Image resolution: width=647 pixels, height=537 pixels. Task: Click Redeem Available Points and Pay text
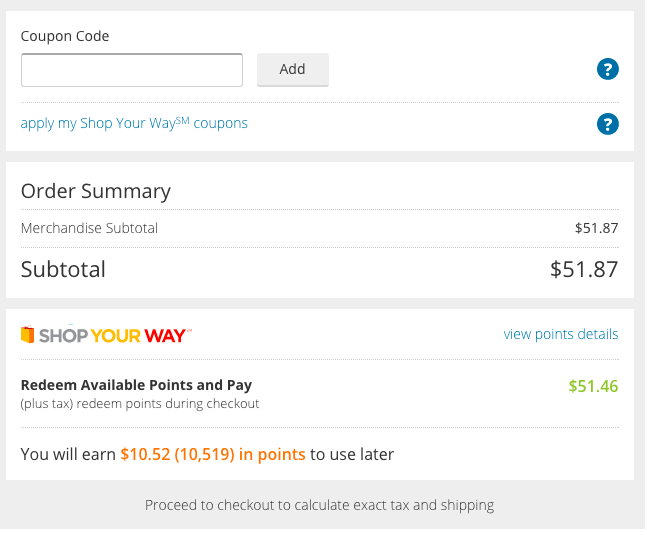[x=136, y=385]
